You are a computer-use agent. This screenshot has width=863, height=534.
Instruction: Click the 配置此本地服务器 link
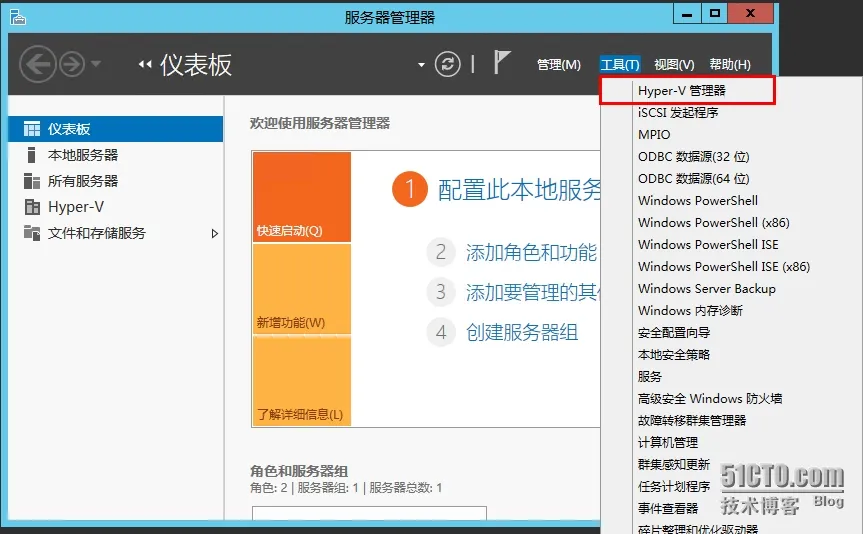tap(519, 189)
